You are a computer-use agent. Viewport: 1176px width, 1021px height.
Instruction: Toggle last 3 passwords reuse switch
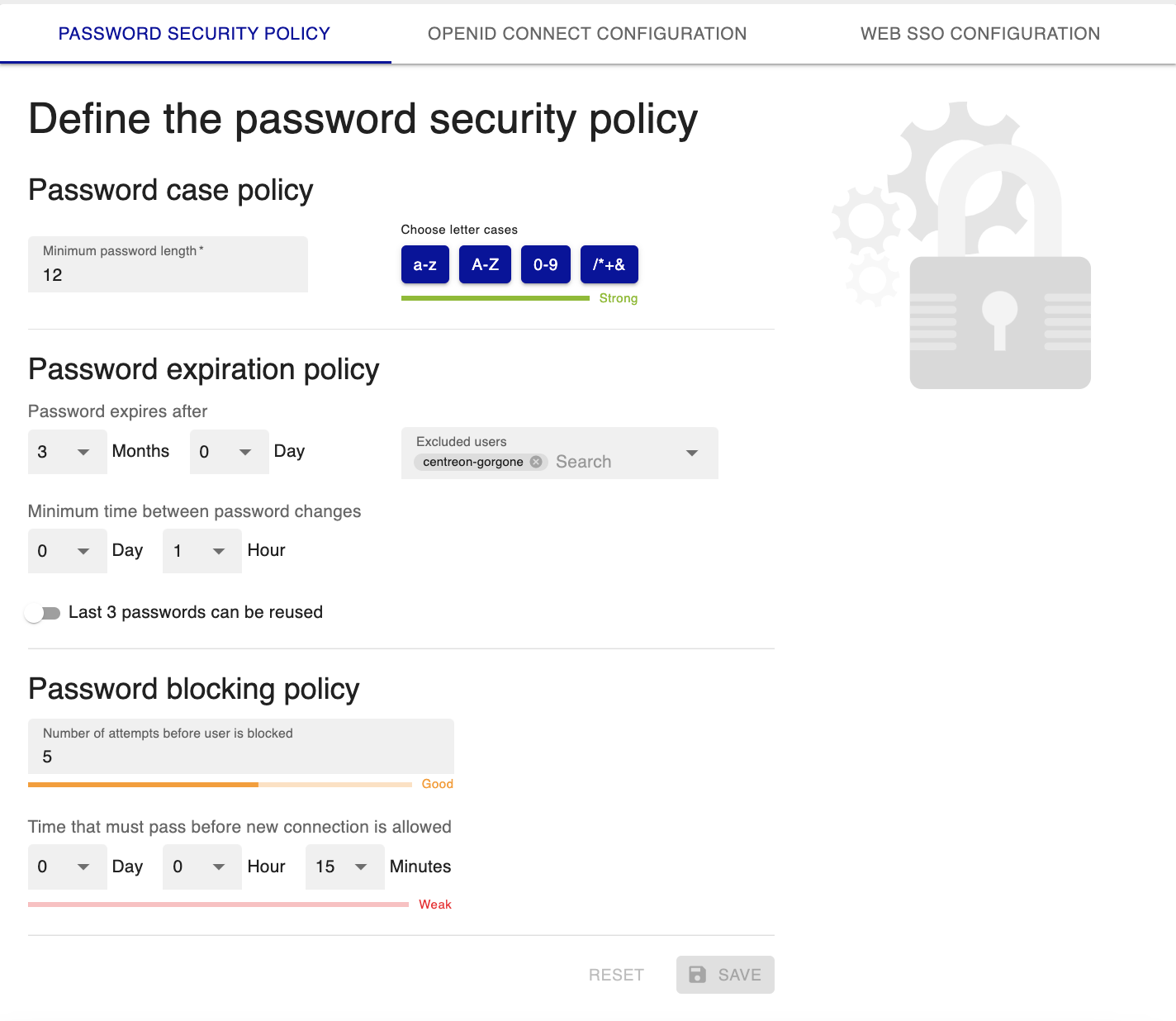coord(43,613)
